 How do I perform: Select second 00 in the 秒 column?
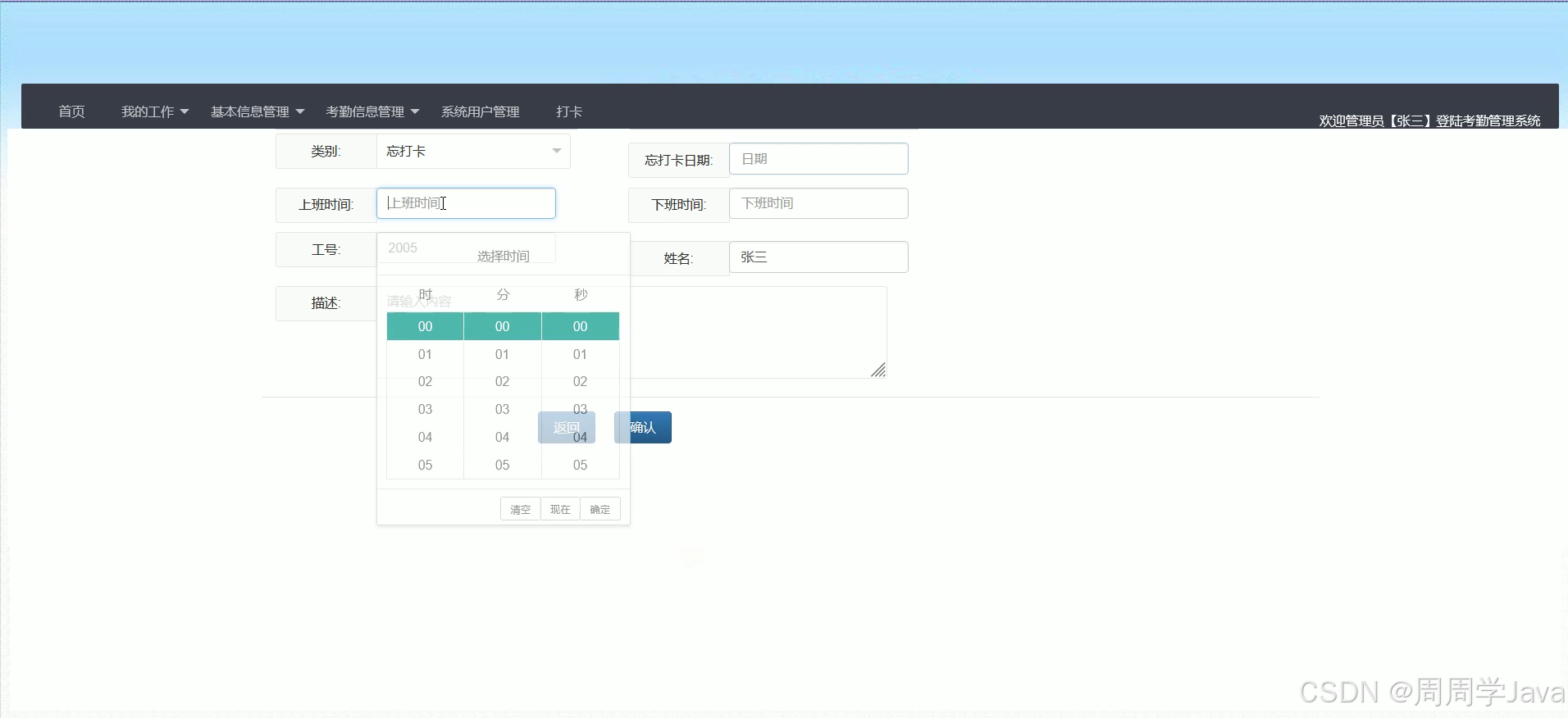[x=581, y=326]
